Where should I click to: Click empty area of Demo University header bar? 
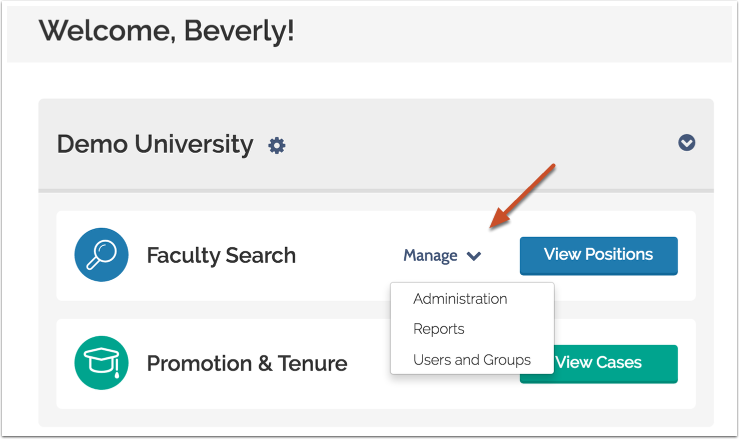pyautogui.click(x=480, y=144)
